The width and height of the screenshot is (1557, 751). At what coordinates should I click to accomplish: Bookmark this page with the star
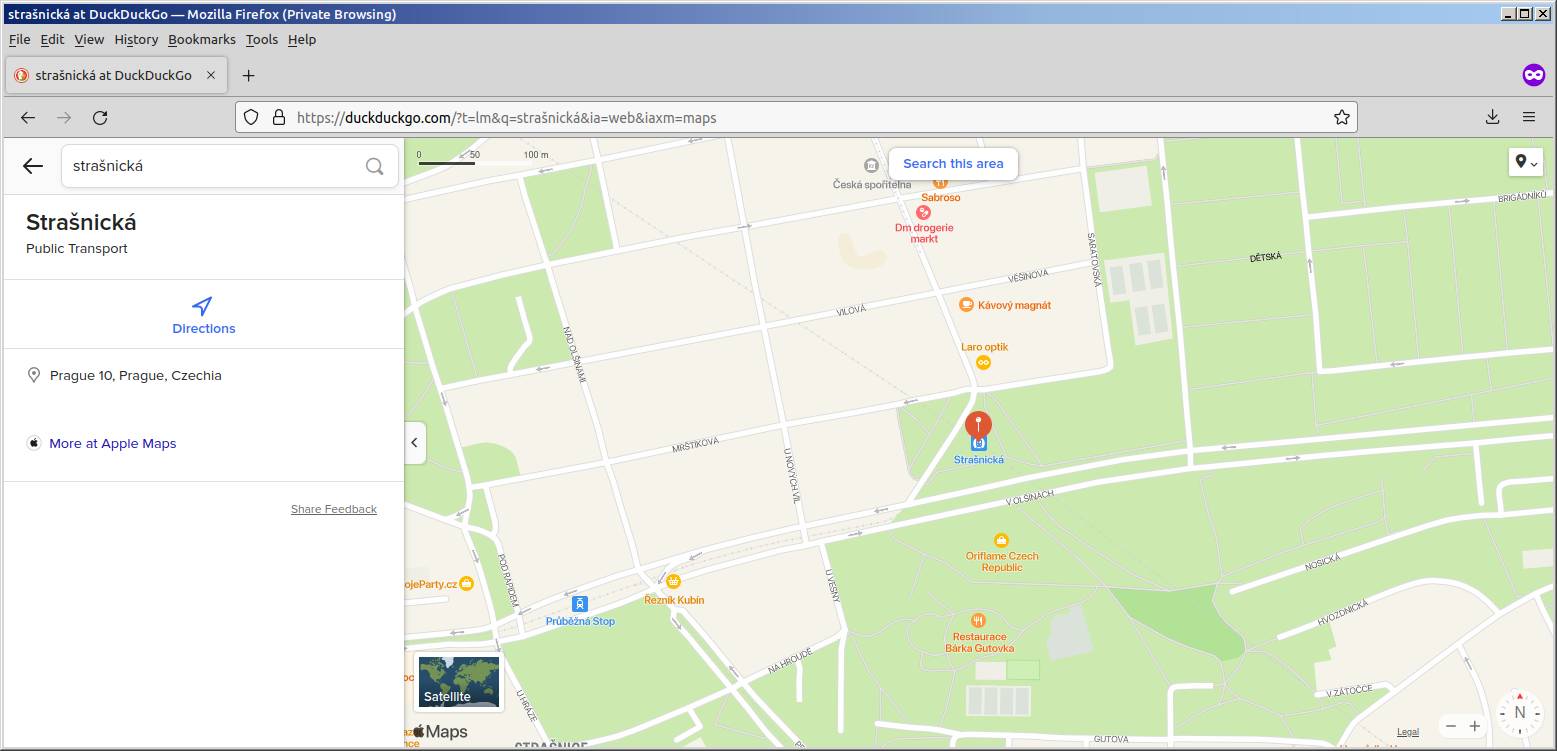pyautogui.click(x=1341, y=118)
